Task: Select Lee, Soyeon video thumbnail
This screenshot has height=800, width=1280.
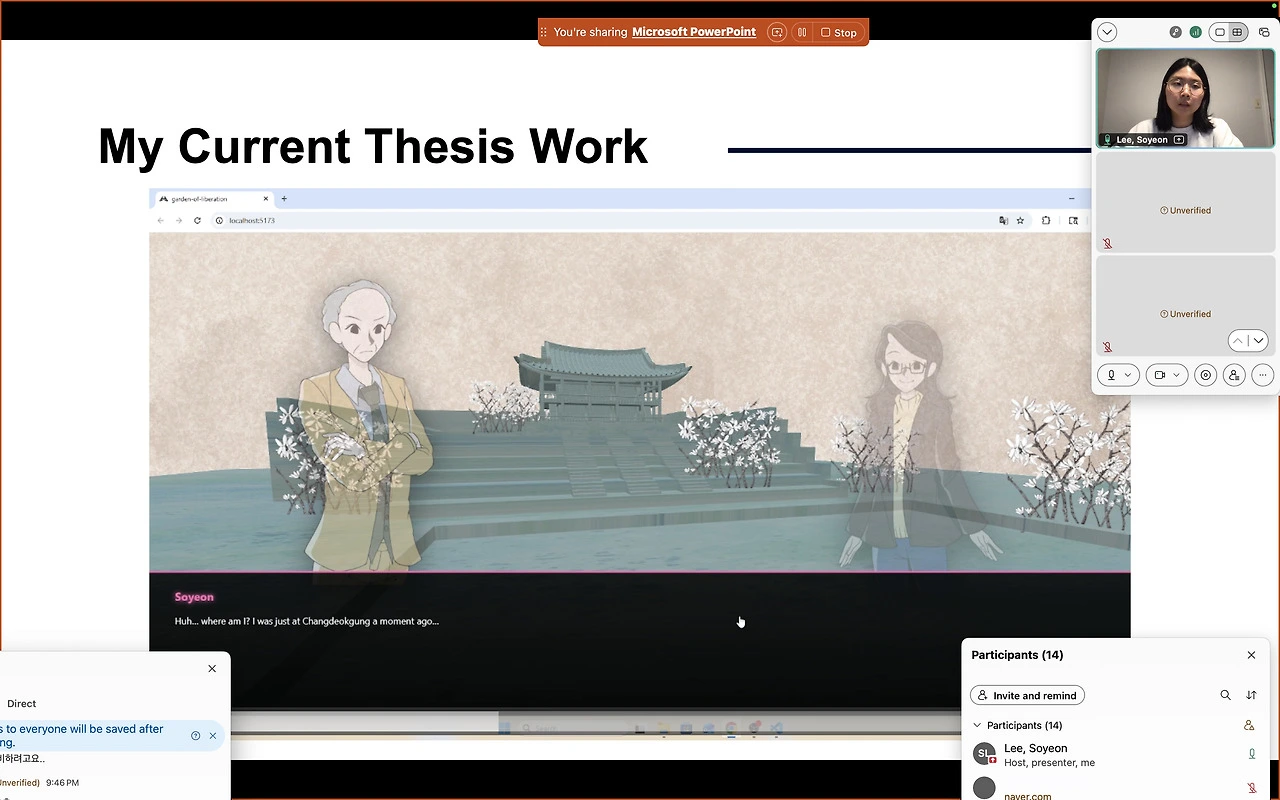Action: 1185,98
